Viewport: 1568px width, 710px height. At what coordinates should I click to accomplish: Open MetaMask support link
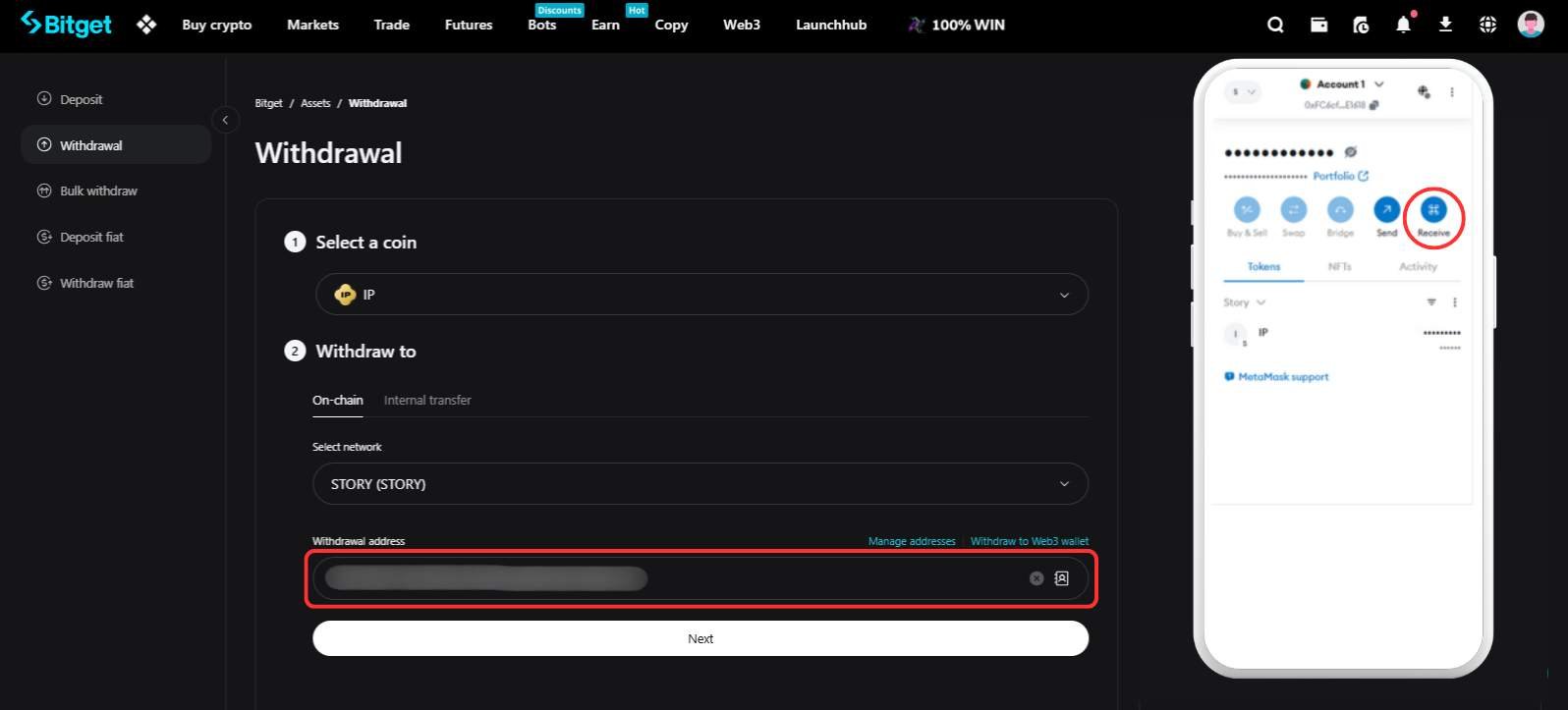pos(1276,377)
